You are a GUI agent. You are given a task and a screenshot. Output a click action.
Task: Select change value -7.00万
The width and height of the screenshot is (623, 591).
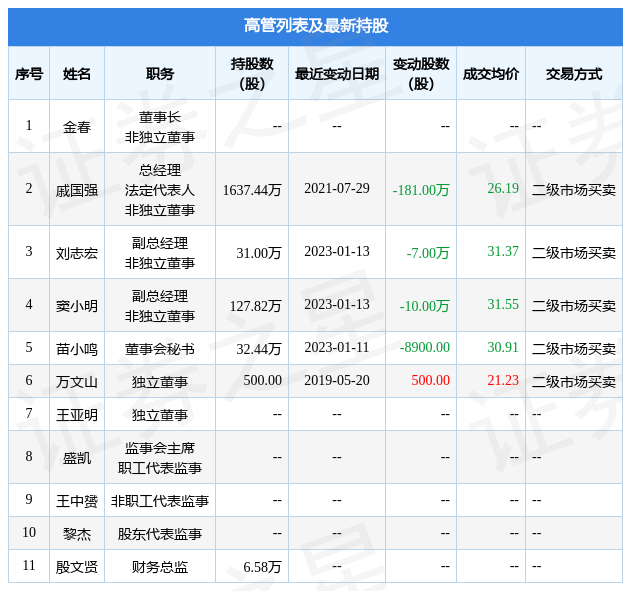428,253
